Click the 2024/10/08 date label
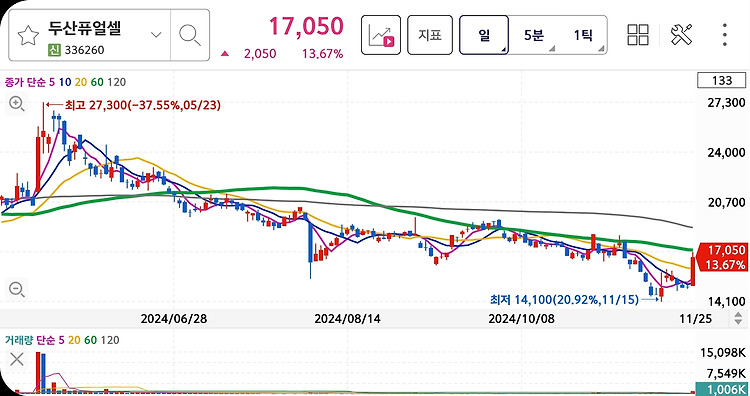 pyautogui.click(x=521, y=319)
